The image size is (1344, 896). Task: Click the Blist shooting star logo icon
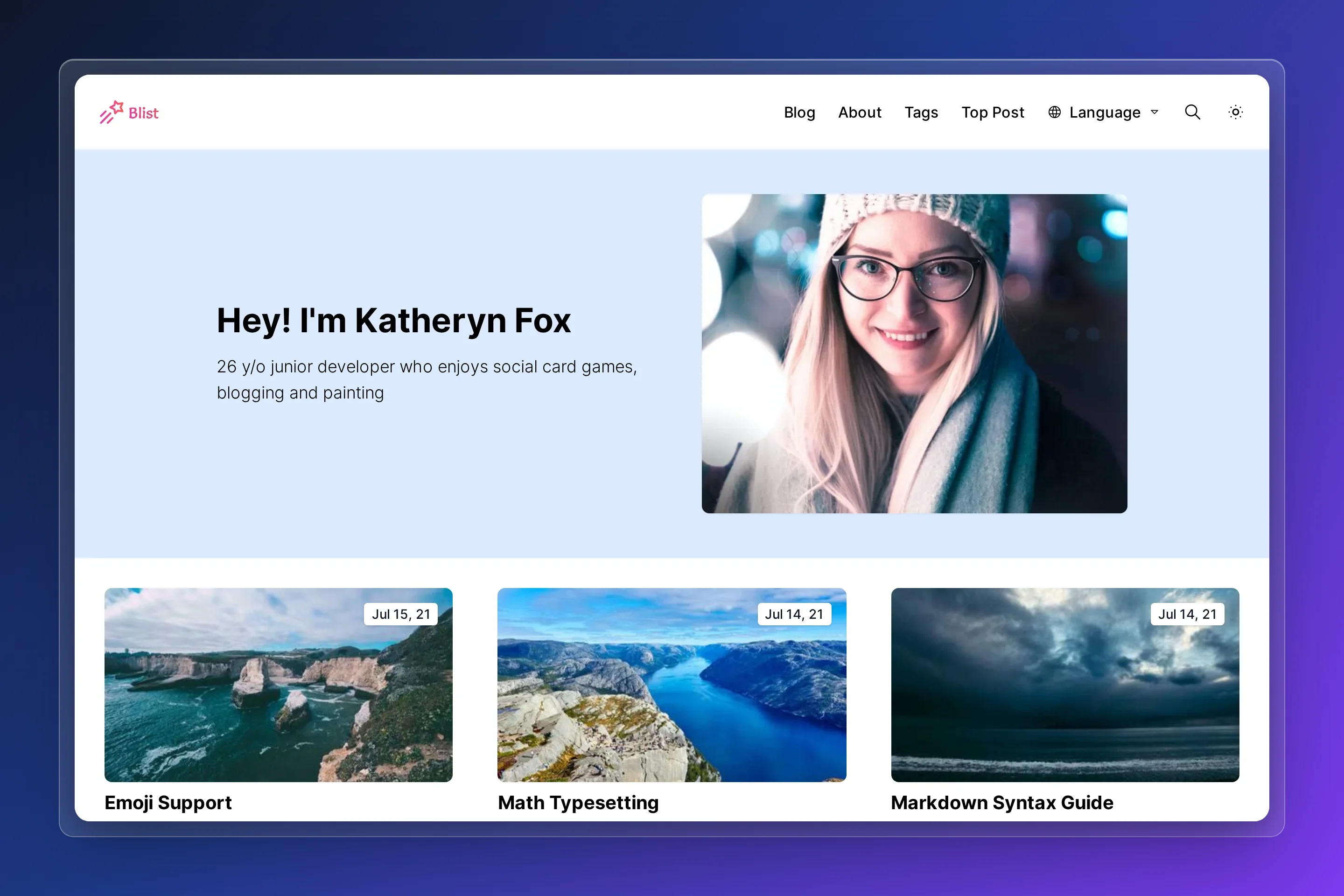(x=112, y=112)
